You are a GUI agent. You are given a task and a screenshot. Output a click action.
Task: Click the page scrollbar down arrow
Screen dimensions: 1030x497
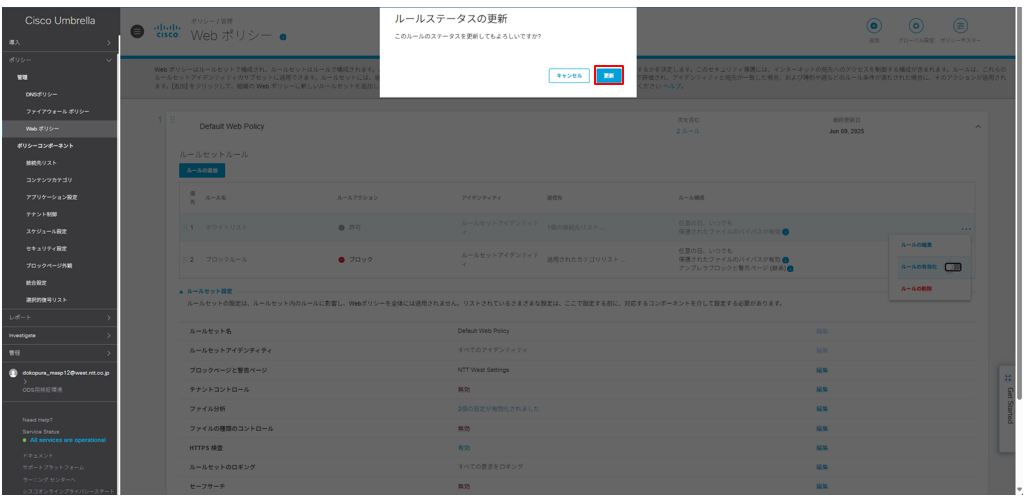pyautogui.click(x=1019, y=490)
